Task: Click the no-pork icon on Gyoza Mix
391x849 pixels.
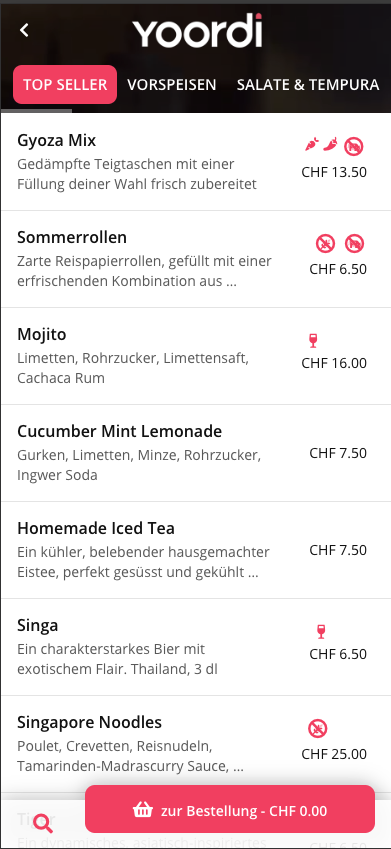Action: 354,146
